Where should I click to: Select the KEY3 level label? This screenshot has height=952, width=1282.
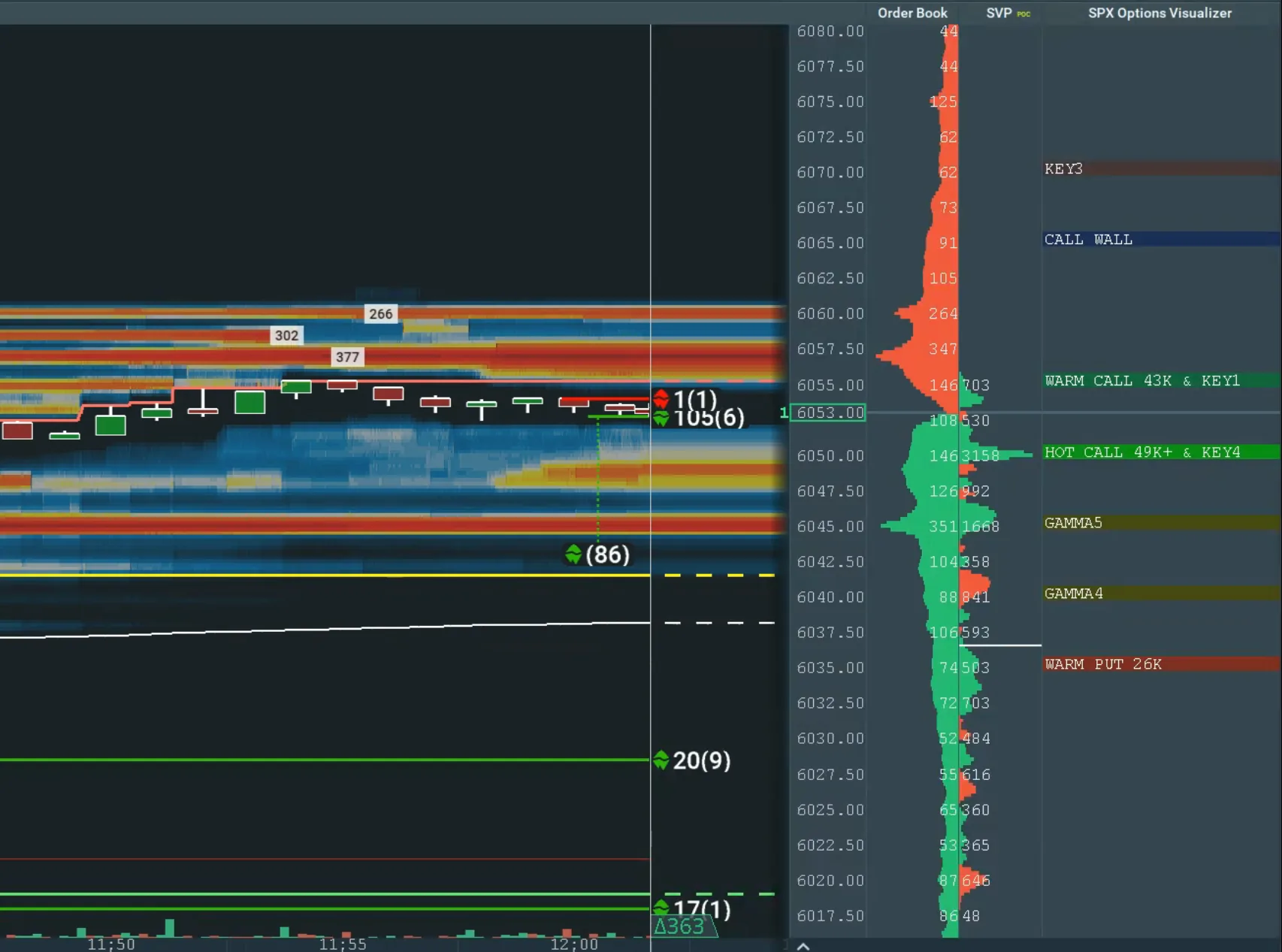(1063, 169)
